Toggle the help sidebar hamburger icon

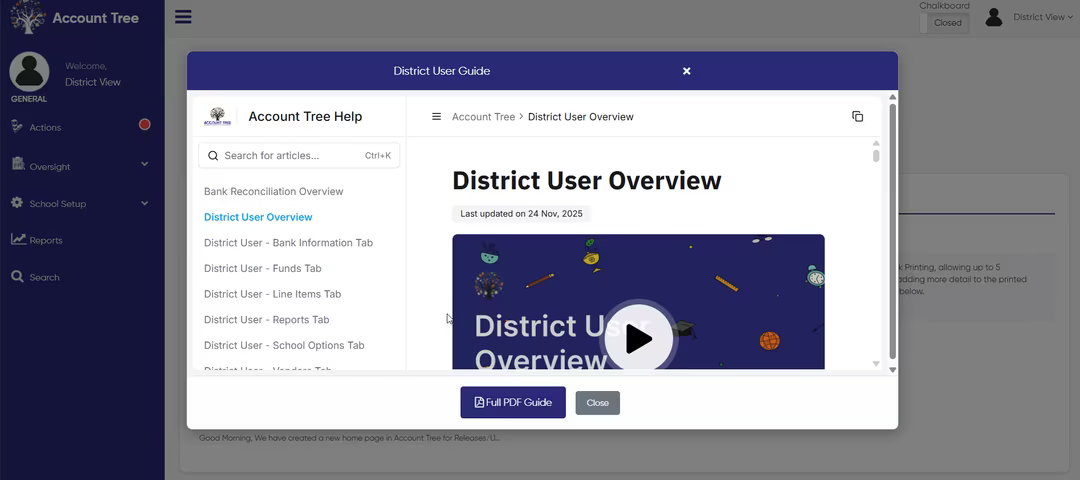coord(436,116)
